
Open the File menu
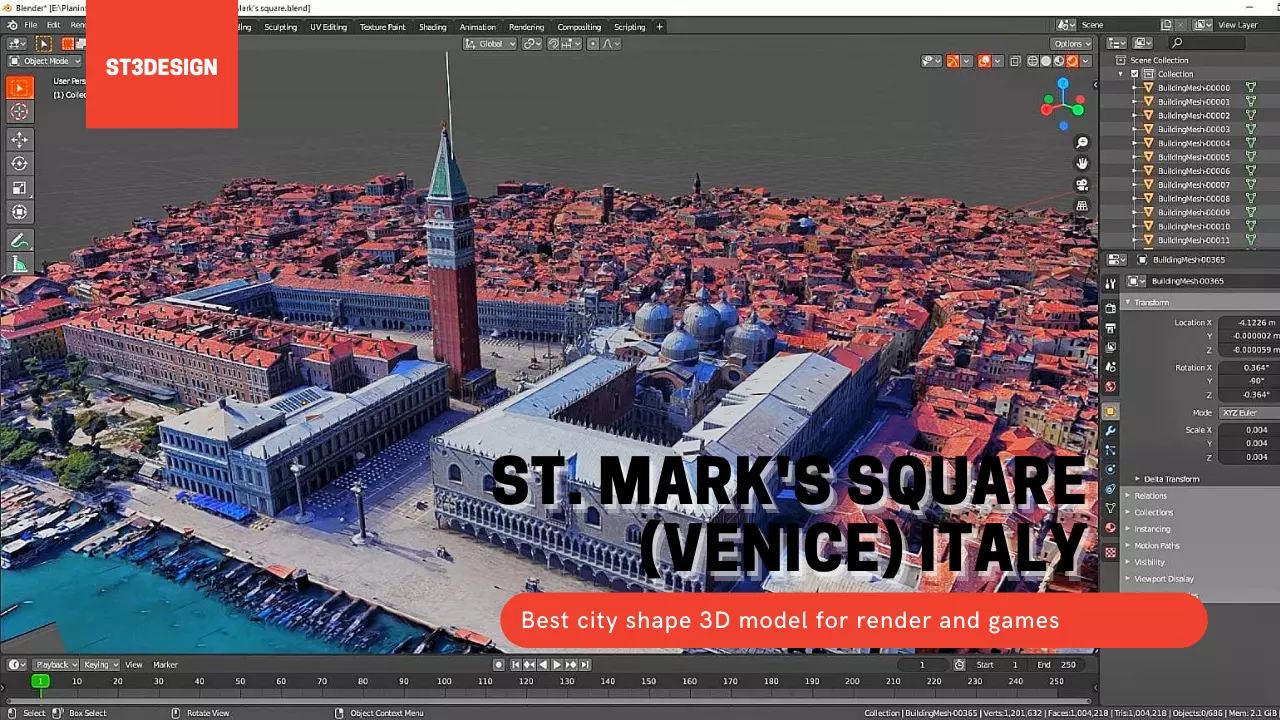pos(30,26)
